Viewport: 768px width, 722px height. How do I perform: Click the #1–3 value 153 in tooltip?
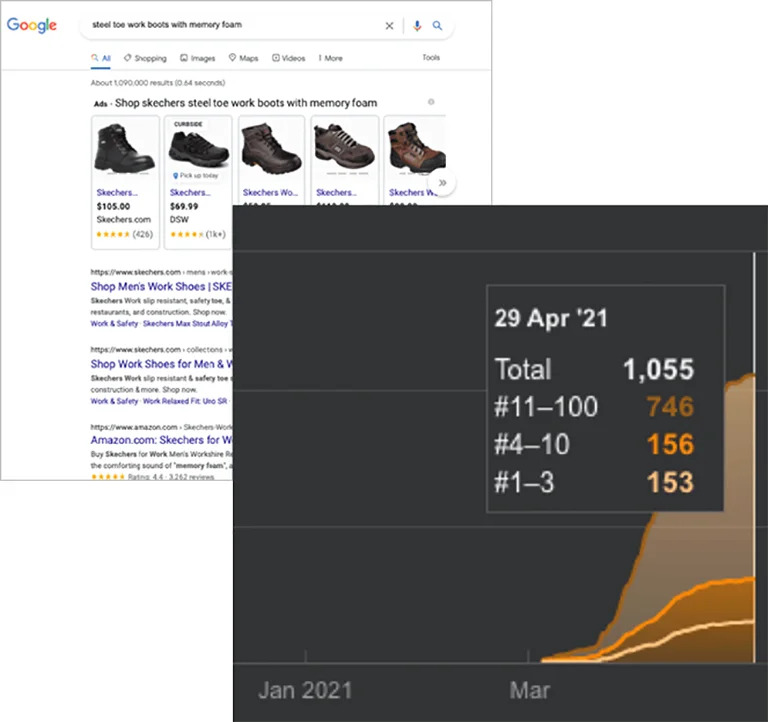pyautogui.click(x=670, y=482)
